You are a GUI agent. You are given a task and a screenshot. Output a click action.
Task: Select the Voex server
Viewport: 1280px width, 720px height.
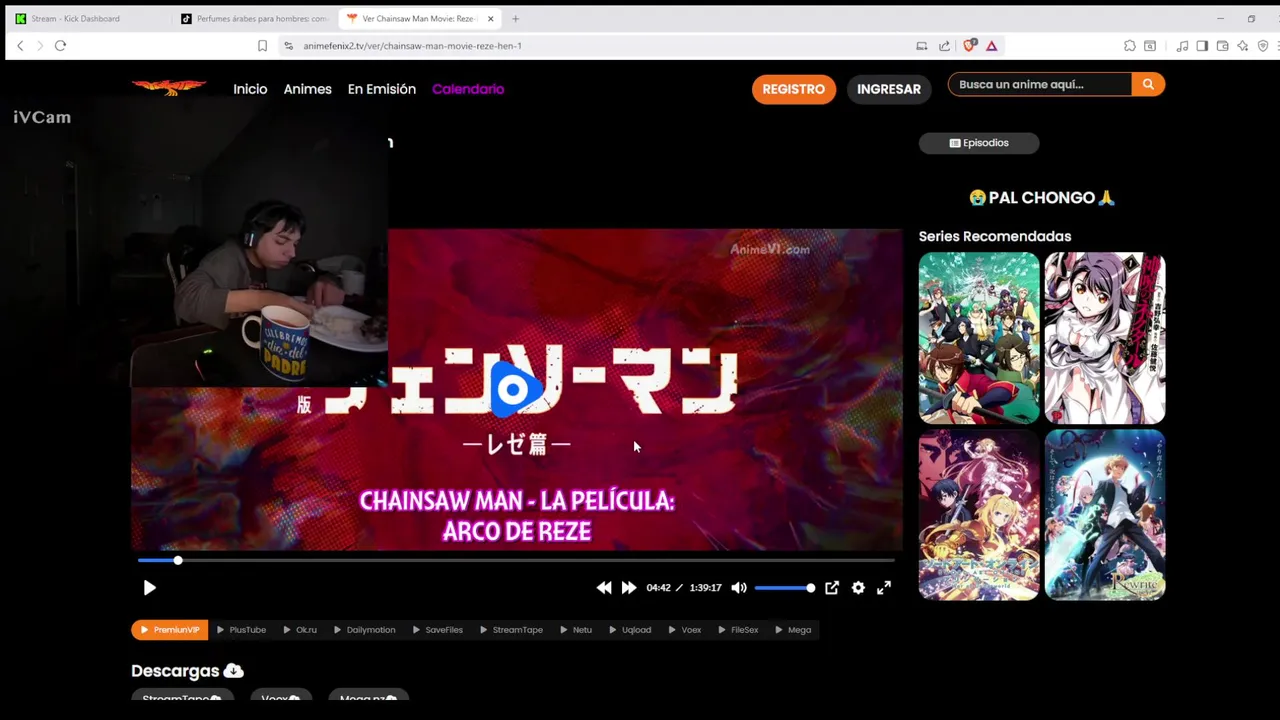tap(684, 630)
